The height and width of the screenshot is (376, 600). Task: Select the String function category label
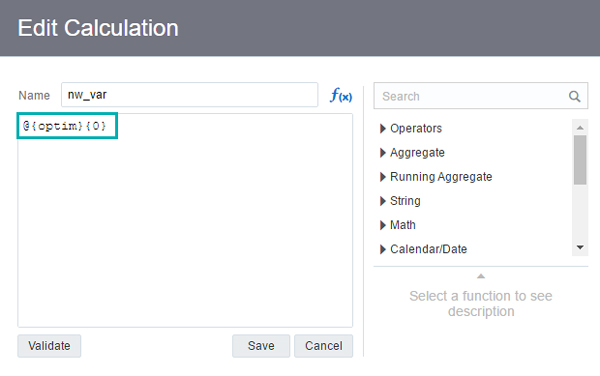[x=405, y=201]
